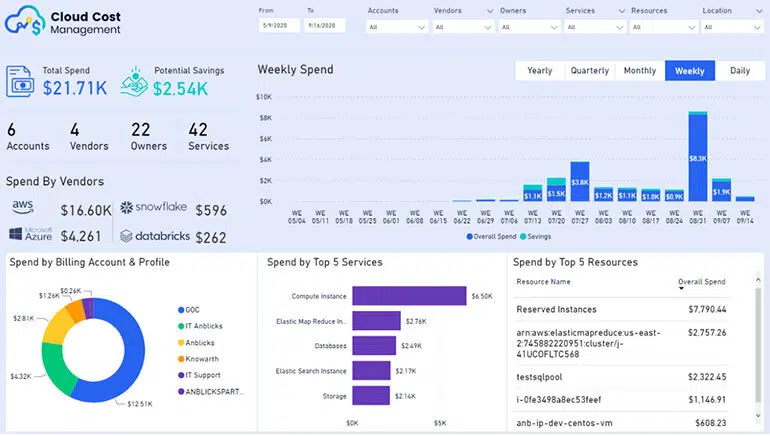Click the Cloud Cost Management logo icon
770x436 pixels.
pyautogui.click(x=25, y=21)
